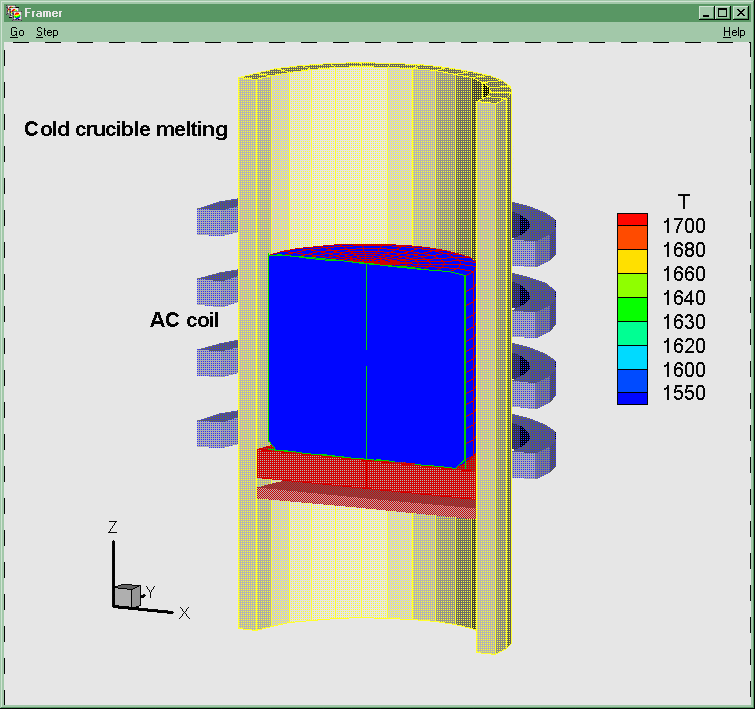Click the legend title 'T'
This screenshot has width=755, height=709.
[683, 201]
